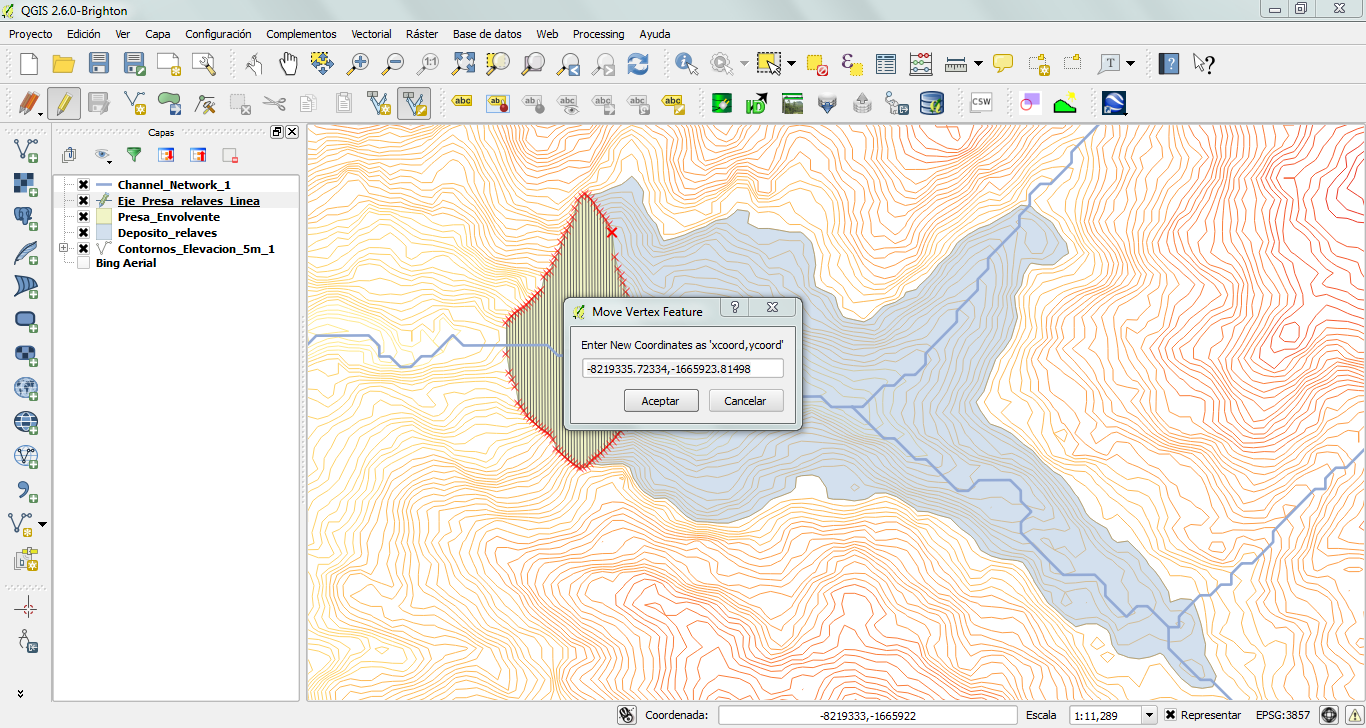This screenshot has height=728, width=1366.
Task: Select the Channel_Network_1 layer name
Action: pos(174,185)
